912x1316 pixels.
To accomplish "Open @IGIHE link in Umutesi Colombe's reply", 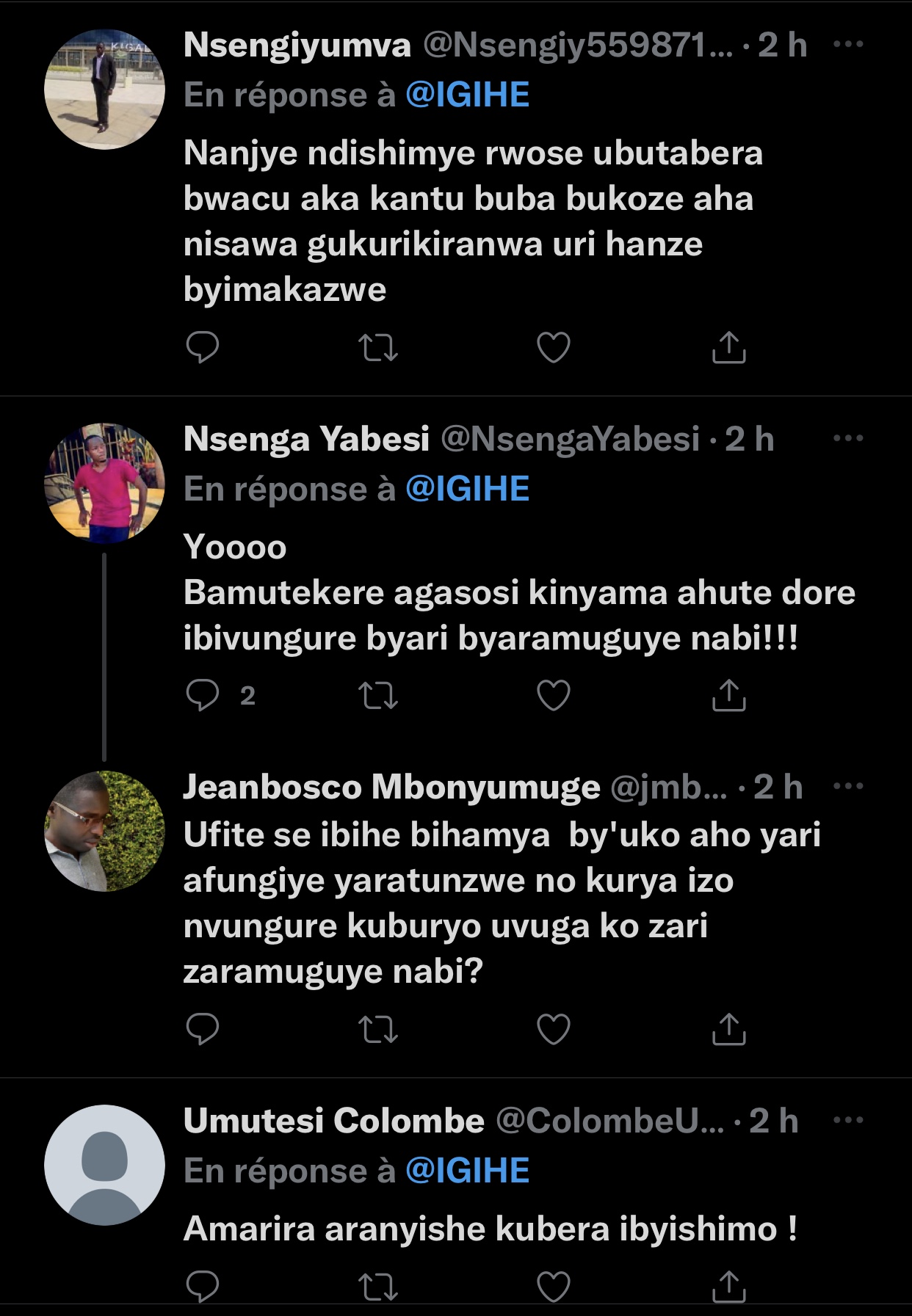I will (467, 1171).
